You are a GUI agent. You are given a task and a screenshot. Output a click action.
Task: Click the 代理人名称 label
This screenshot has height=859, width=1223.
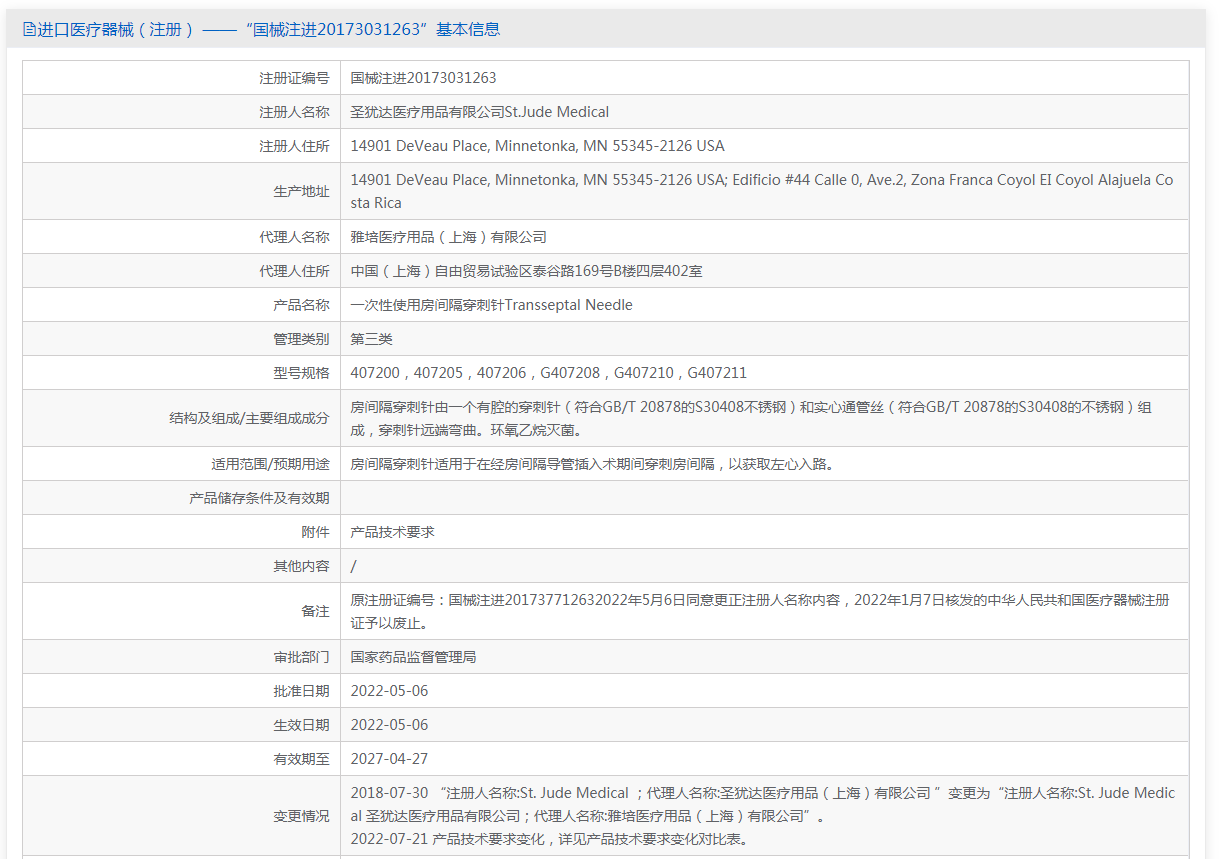tap(294, 237)
